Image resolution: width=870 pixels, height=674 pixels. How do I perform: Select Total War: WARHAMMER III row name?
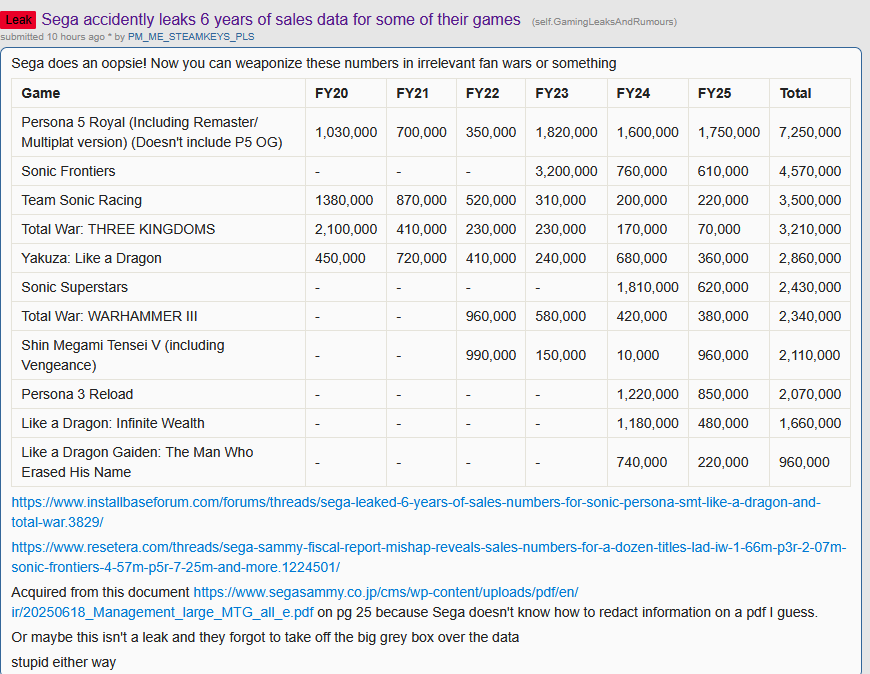109,316
